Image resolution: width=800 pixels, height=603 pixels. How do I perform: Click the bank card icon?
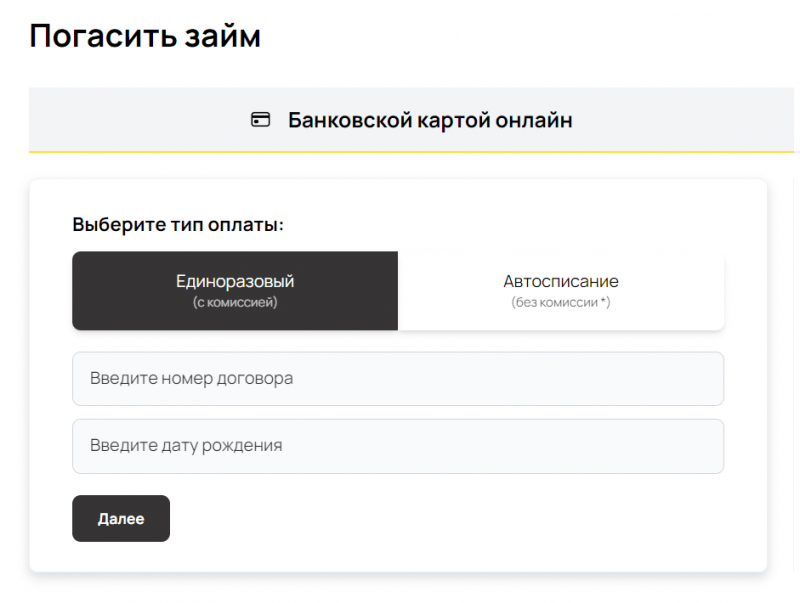(260, 120)
